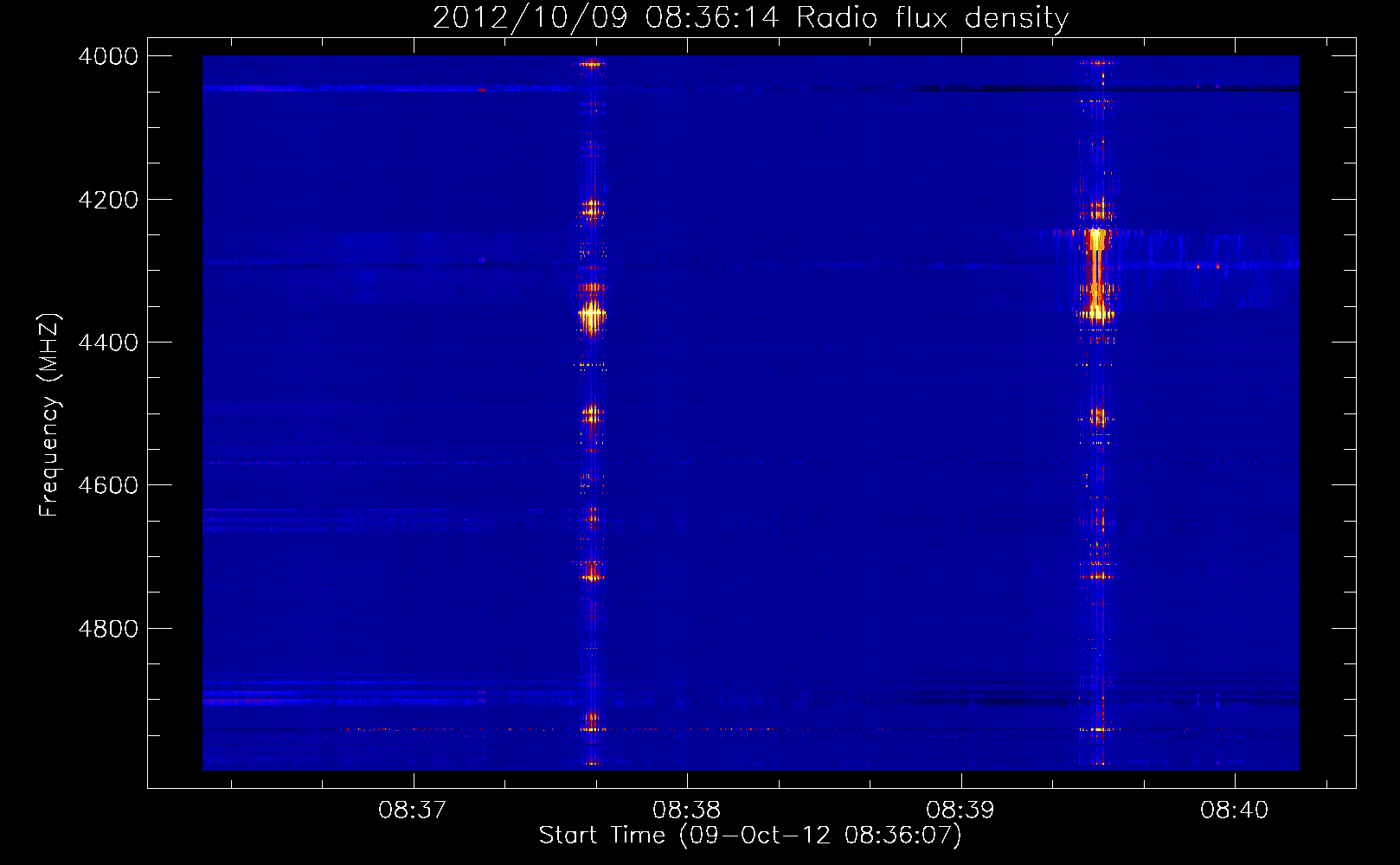Click the burst spot near 4500 MHz at 08:37:40
1400x865 pixels.
click(x=592, y=416)
